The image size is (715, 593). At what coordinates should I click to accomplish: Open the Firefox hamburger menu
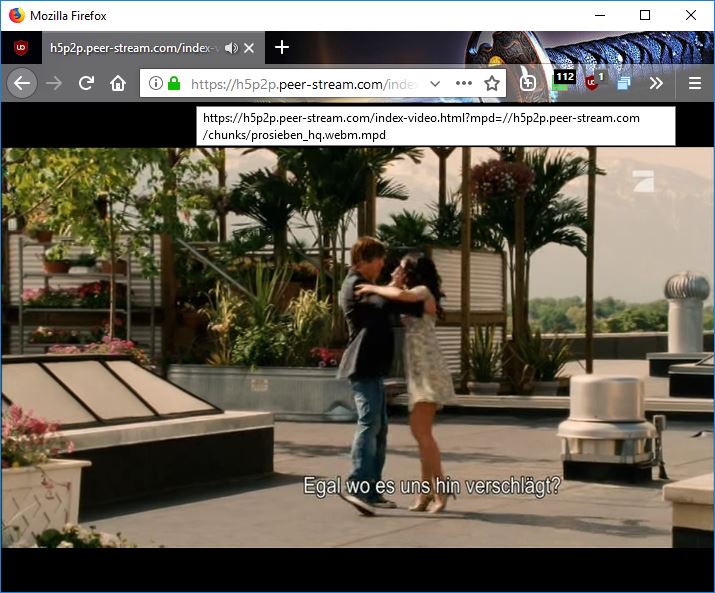tap(694, 83)
